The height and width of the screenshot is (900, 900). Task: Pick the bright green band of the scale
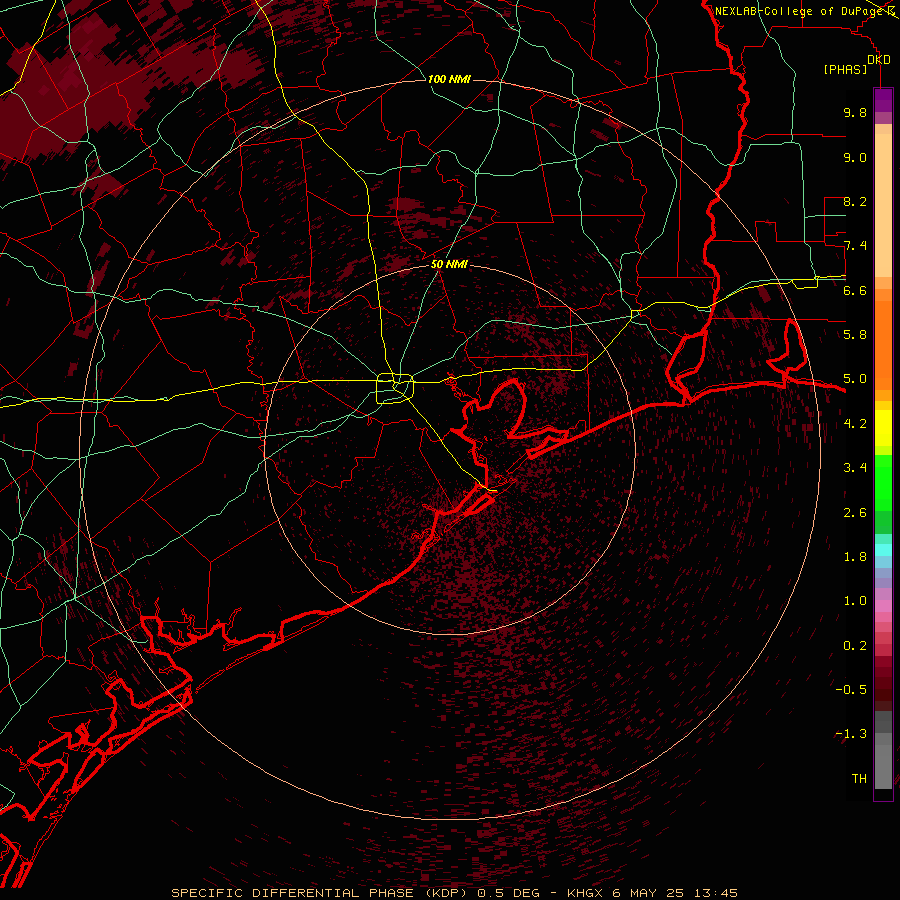pyautogui.click(x=883, y=482)
